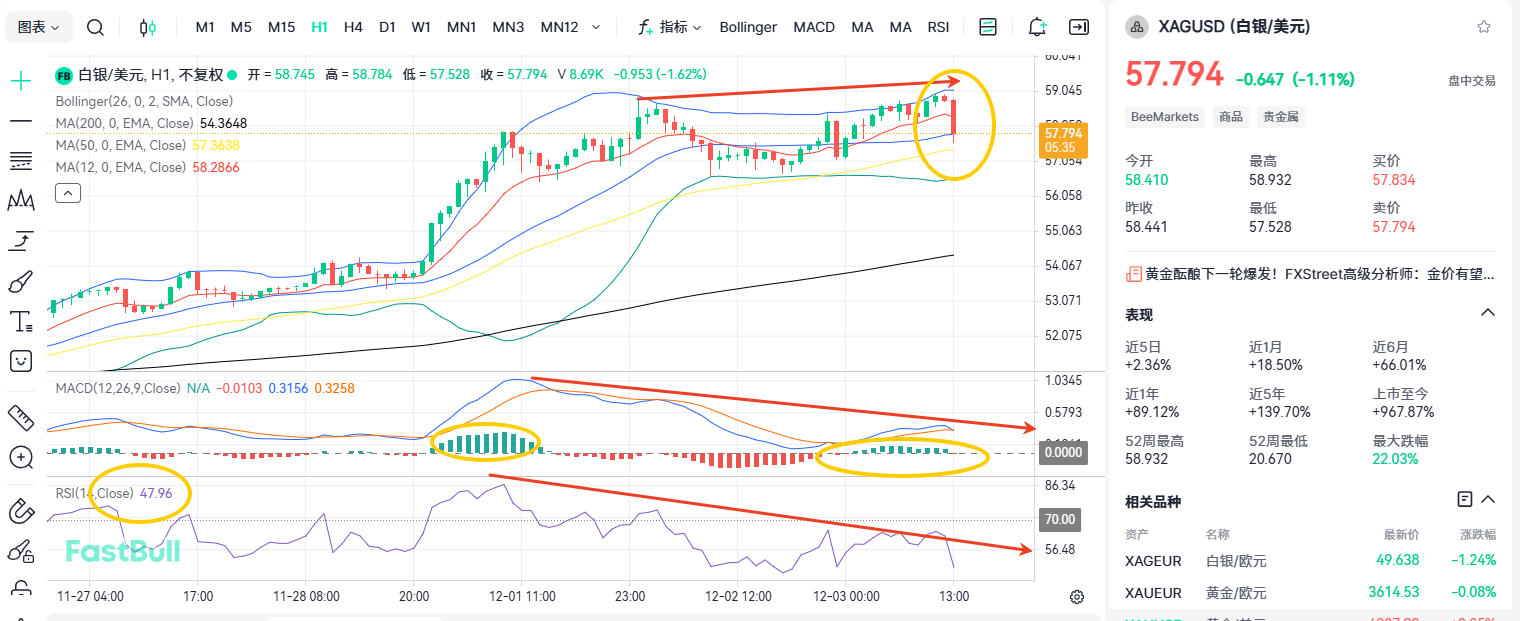Open the 图表 chart type dropdown

38,27
